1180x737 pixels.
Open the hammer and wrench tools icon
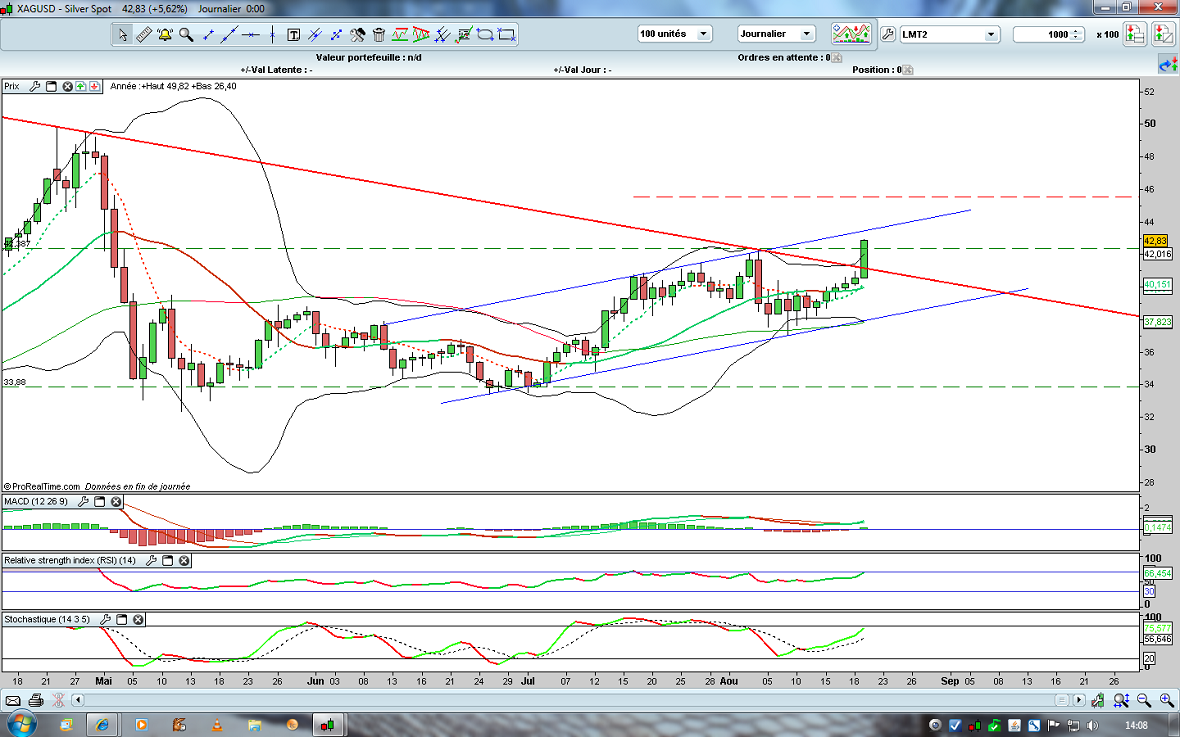pos(358,34)
